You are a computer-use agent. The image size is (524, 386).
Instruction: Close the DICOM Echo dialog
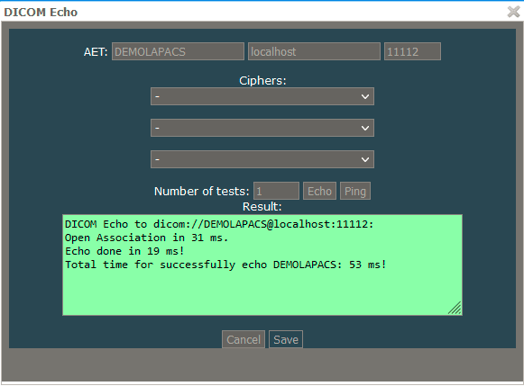pos(514,12)
